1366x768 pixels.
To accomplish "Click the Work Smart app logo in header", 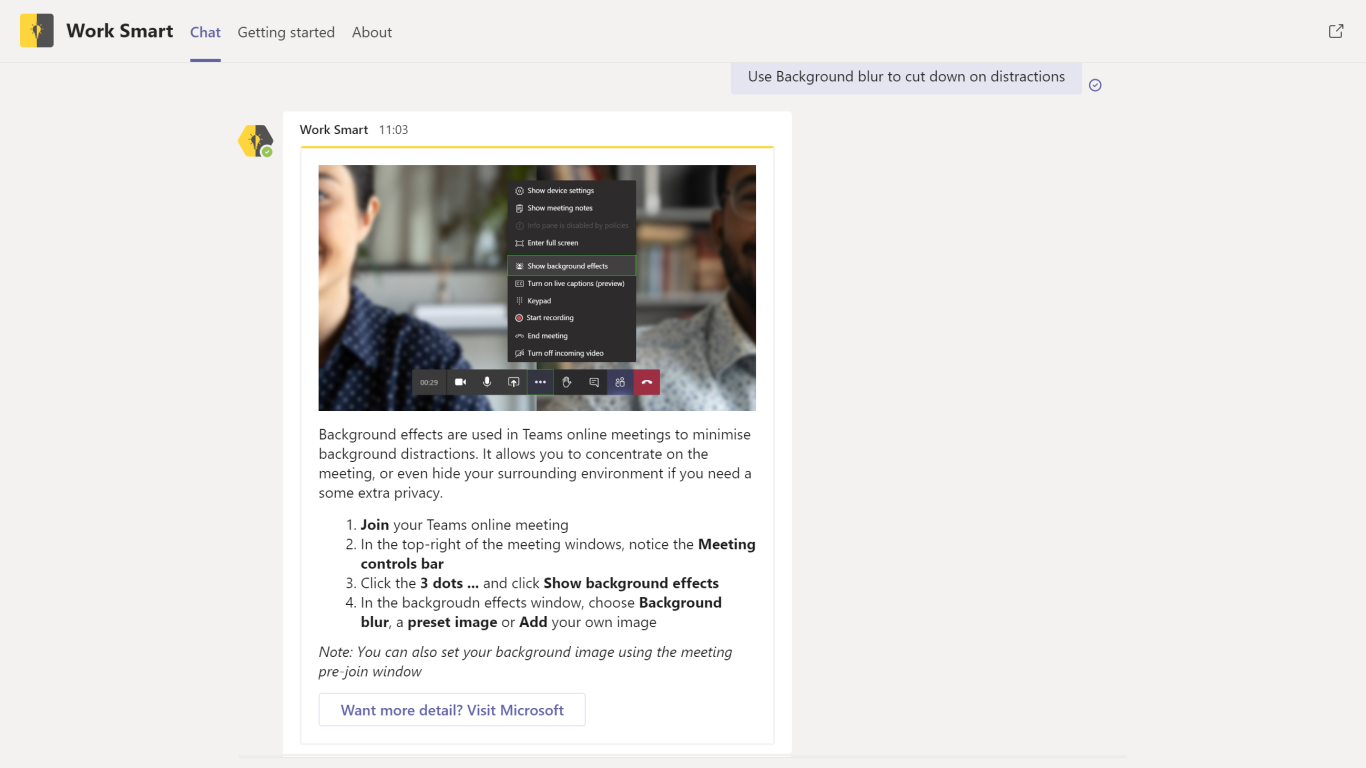I will pos(37,31).
